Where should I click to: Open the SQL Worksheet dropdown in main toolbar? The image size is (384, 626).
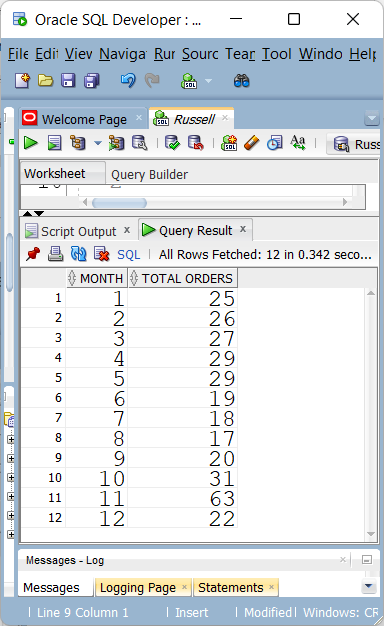coord(208,81)
